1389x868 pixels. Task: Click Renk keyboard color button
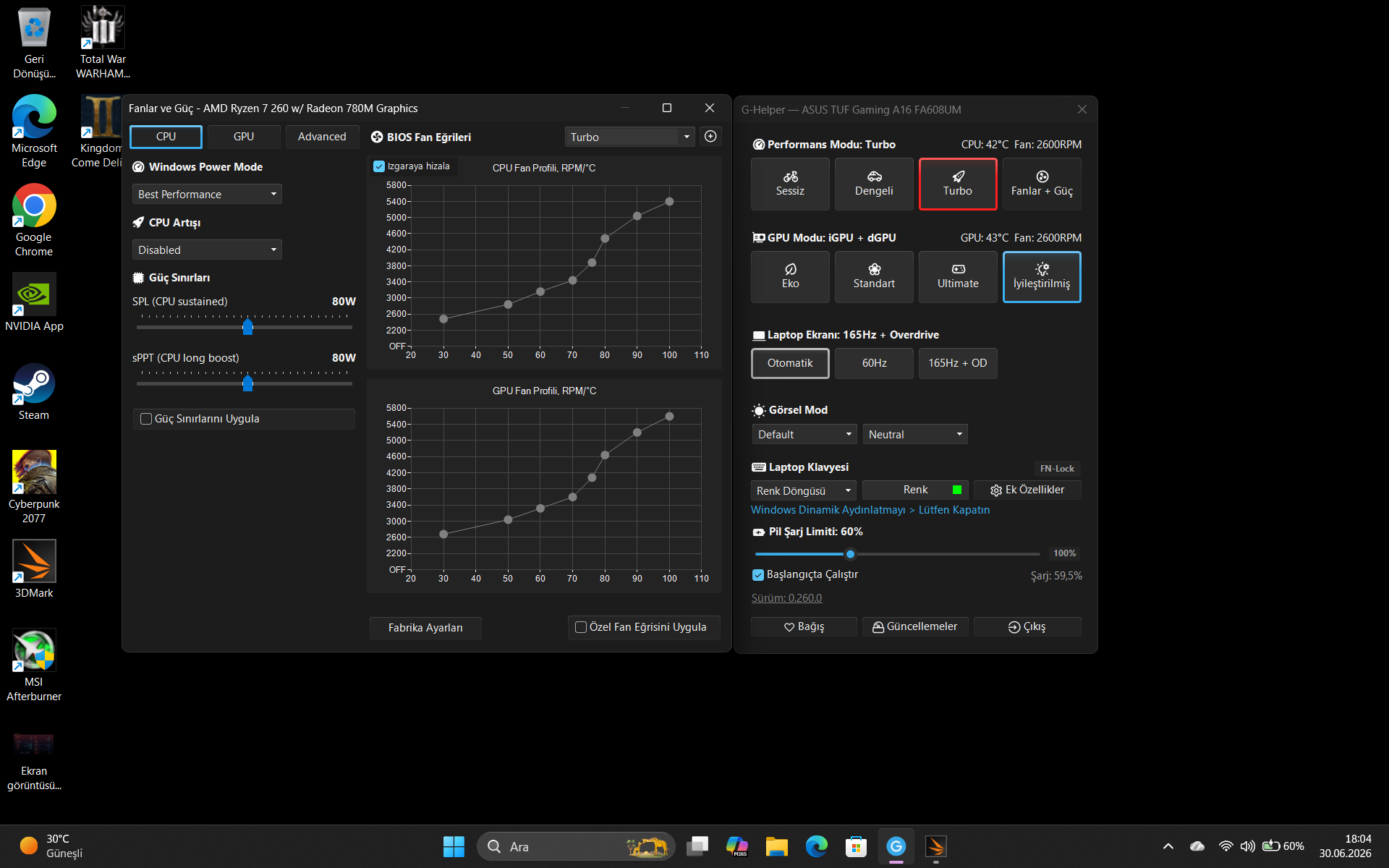(x=915, y=490)
